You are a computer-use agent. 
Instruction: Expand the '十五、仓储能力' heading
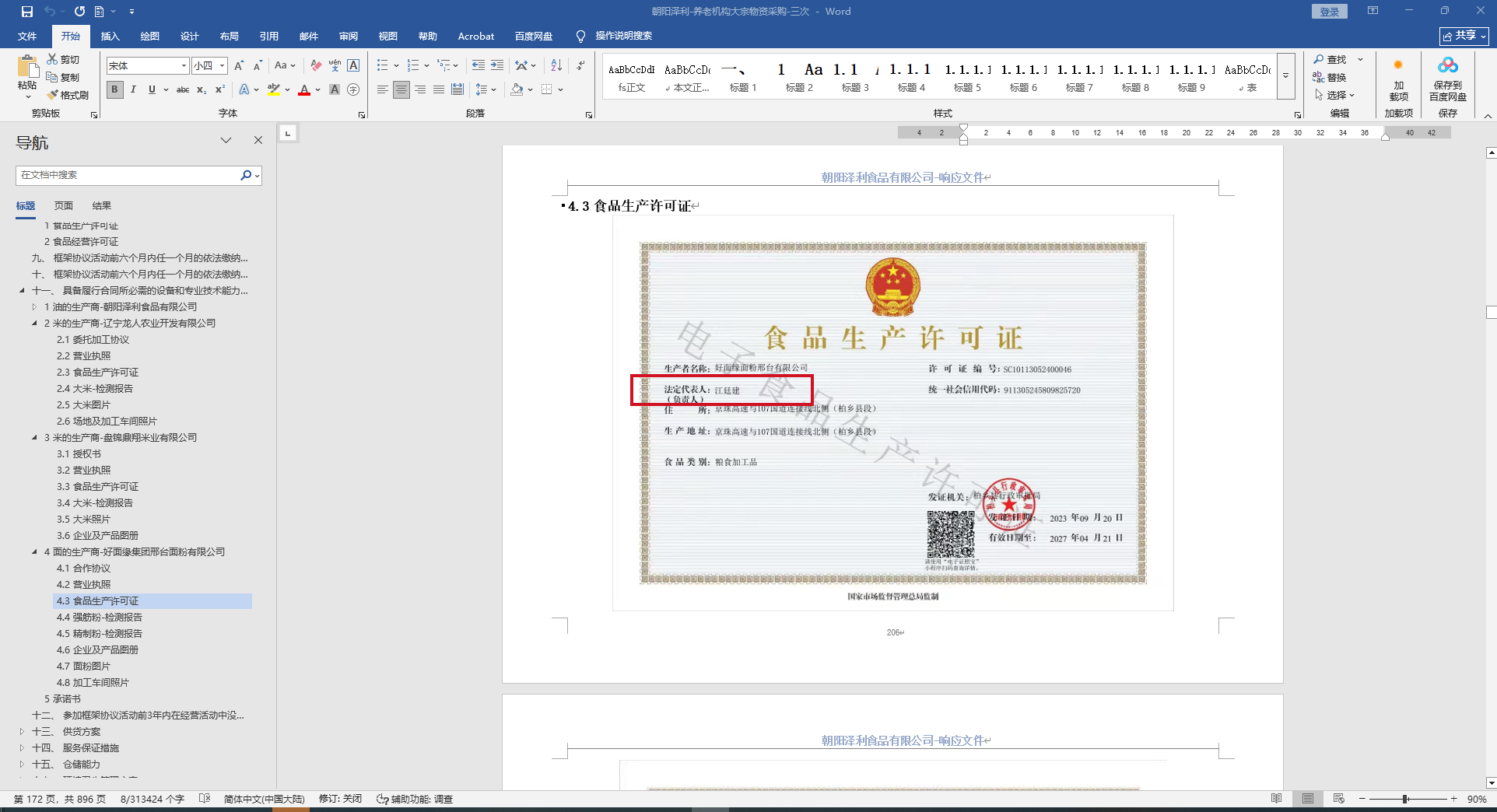(x=22, y=764)
